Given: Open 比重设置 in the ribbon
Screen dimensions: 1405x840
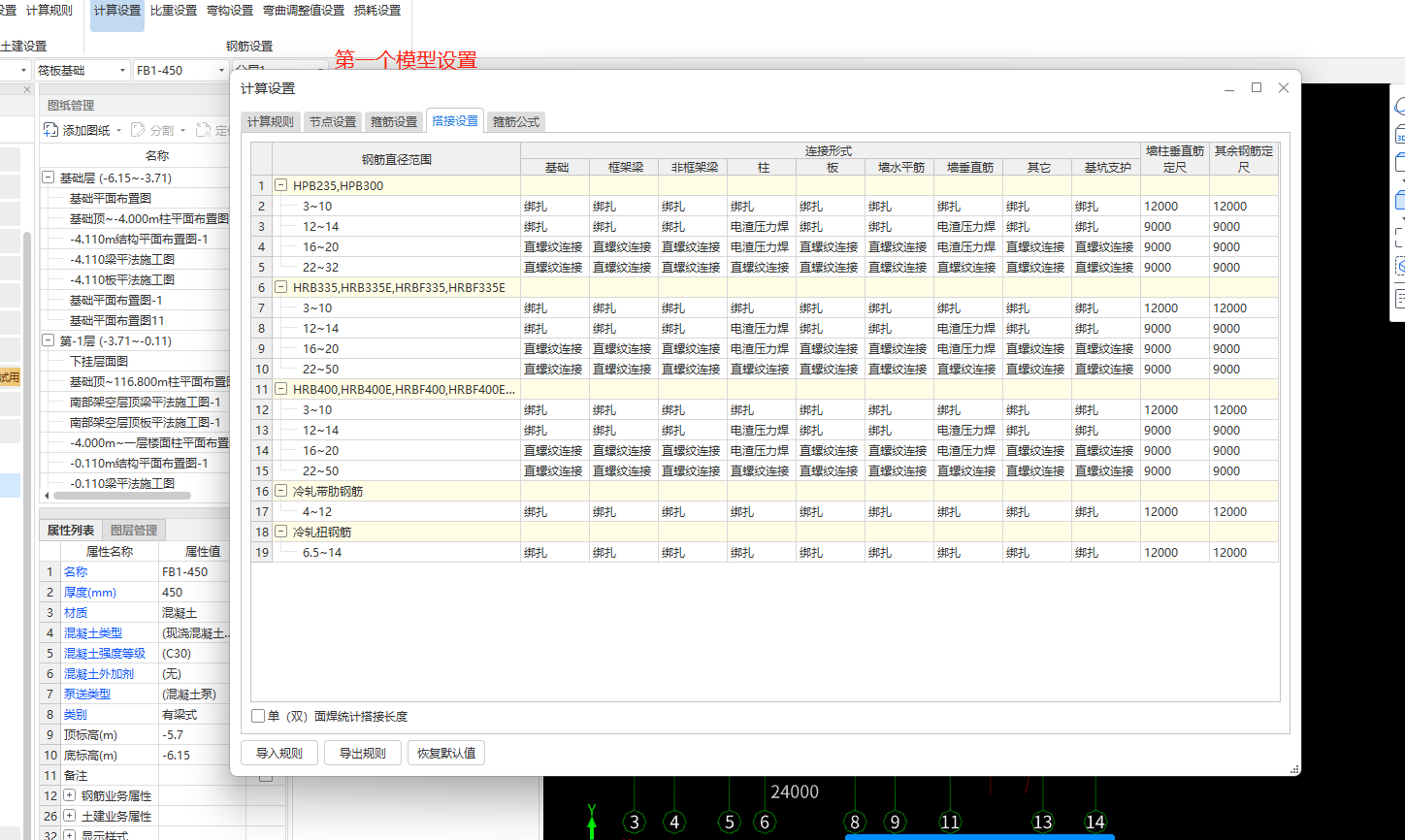Looking at the screenshot, I should pyautogui.click(x=174, y=11).
